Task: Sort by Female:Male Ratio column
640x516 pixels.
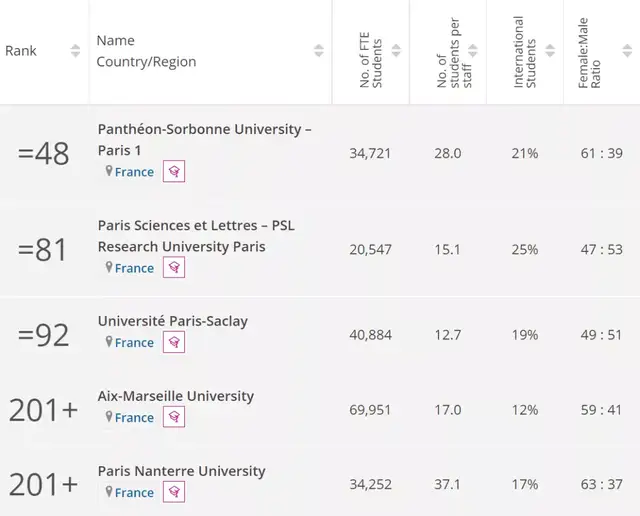Action: [627, 51]
